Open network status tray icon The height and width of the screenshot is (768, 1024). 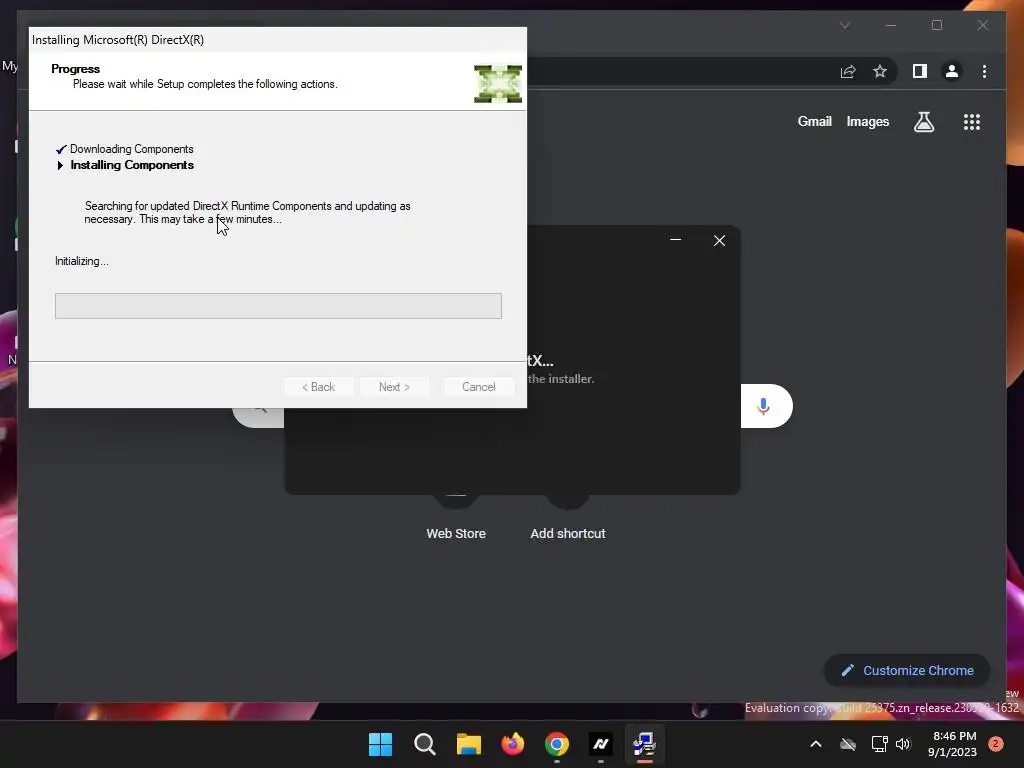click(x=879, y=744)
